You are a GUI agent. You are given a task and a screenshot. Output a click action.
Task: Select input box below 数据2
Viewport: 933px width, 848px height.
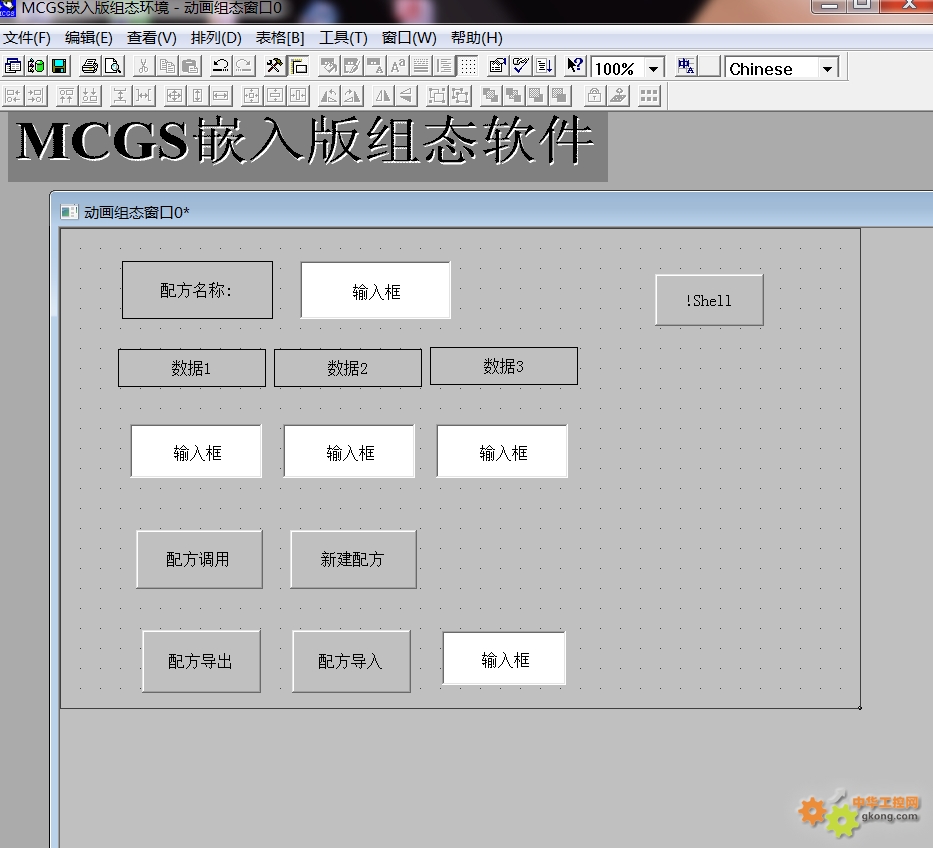coord(349,451)
